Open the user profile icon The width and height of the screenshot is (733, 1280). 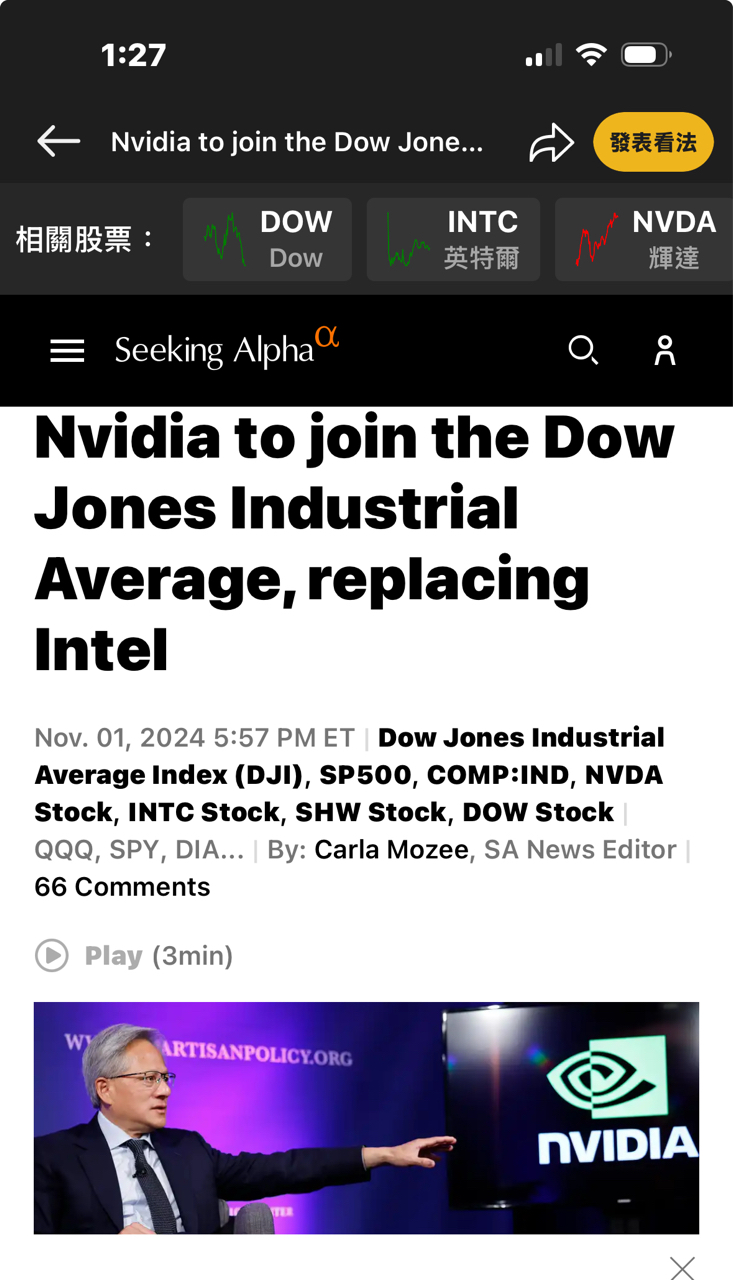665,350
